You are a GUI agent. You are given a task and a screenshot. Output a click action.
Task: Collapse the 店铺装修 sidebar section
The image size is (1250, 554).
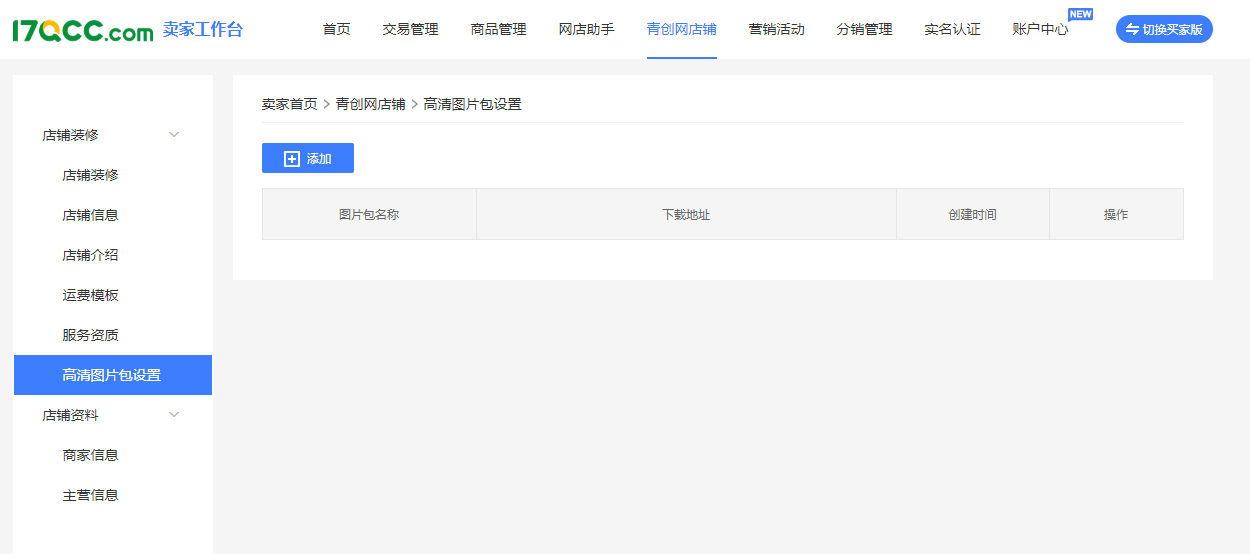[x=173, y=135]
